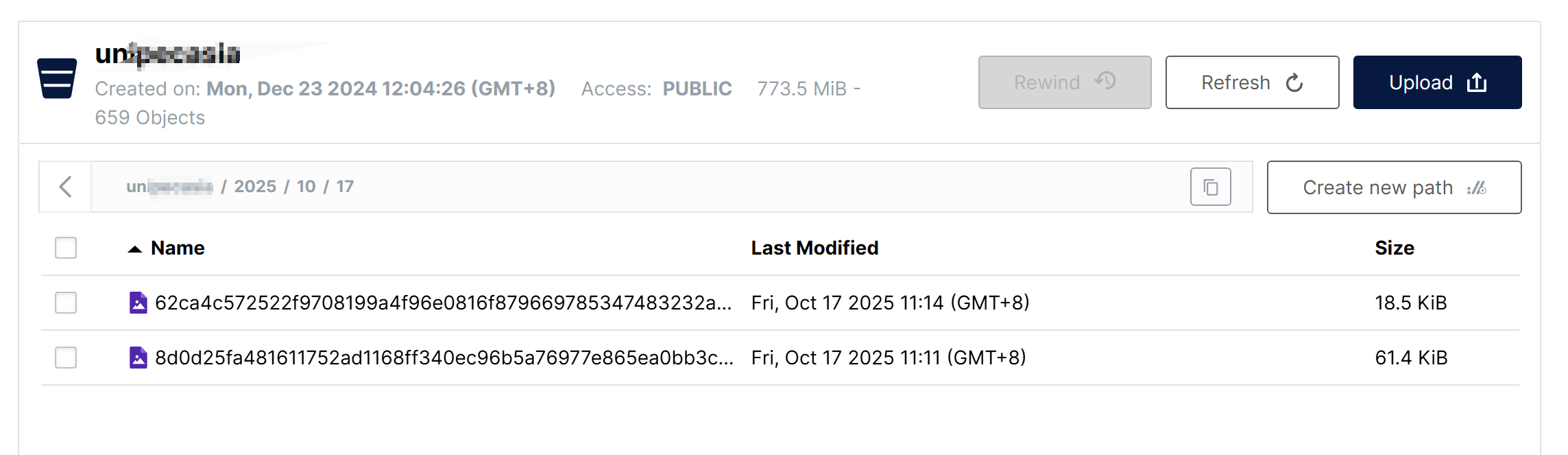Sort objects by Size column
The width and height of the screenshot is (1568, 455).
(x=1394, y=248)
